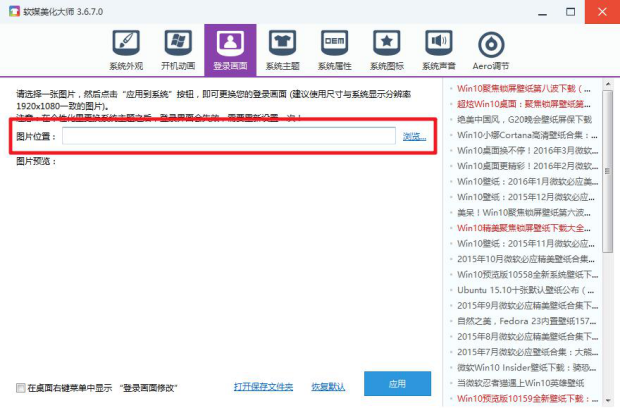Open the 系统图标 star icon
Screen dimensions: 620x408
point(386,49)
